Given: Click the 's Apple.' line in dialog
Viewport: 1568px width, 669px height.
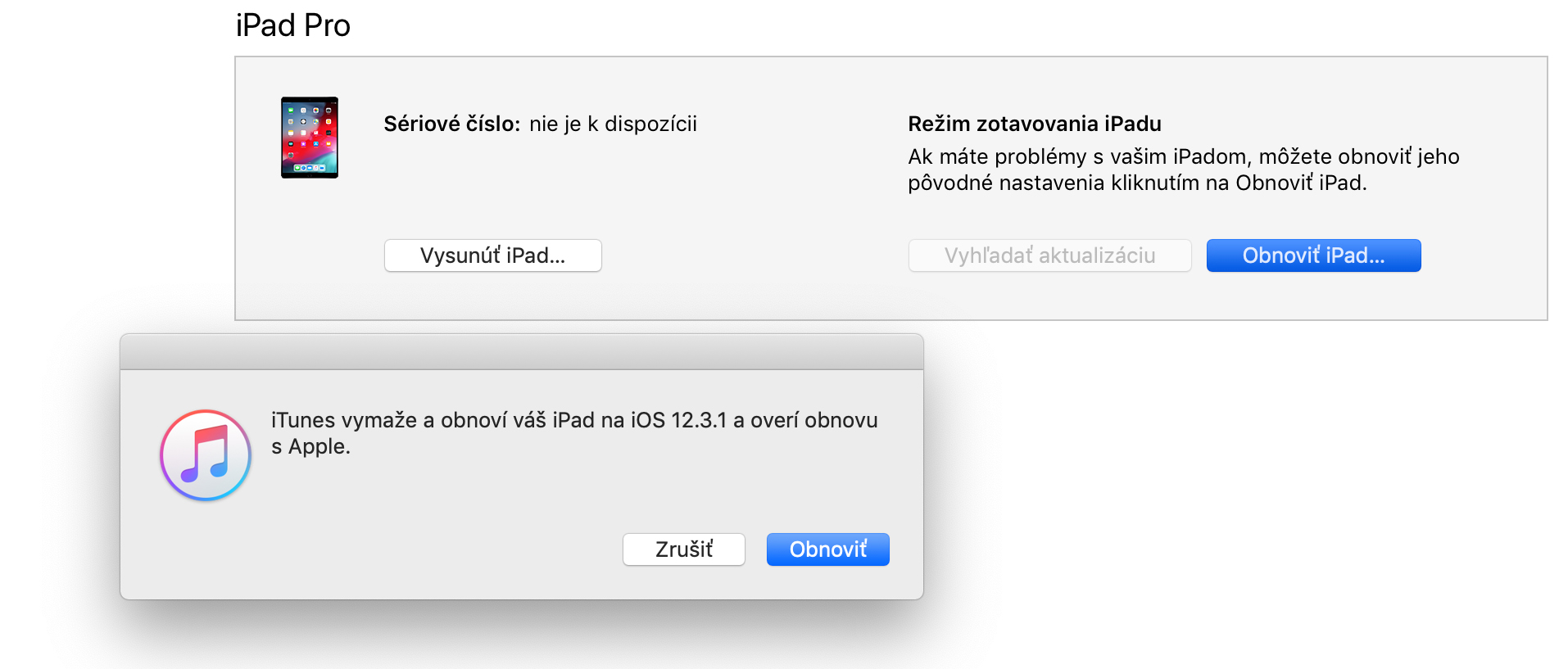Looking at the screenshot, I should coord(310,447).
